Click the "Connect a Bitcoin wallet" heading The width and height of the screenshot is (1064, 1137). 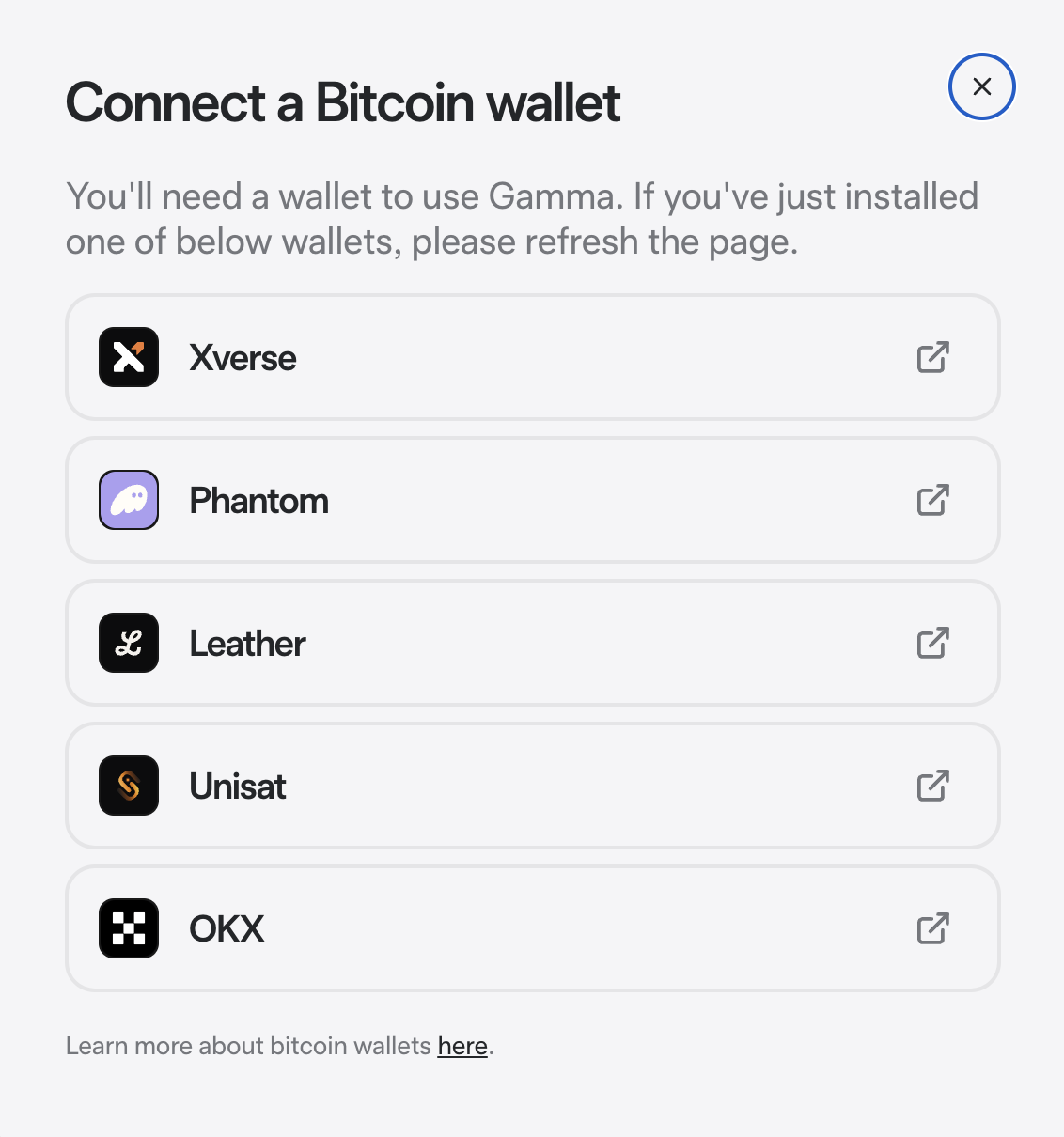343,102
